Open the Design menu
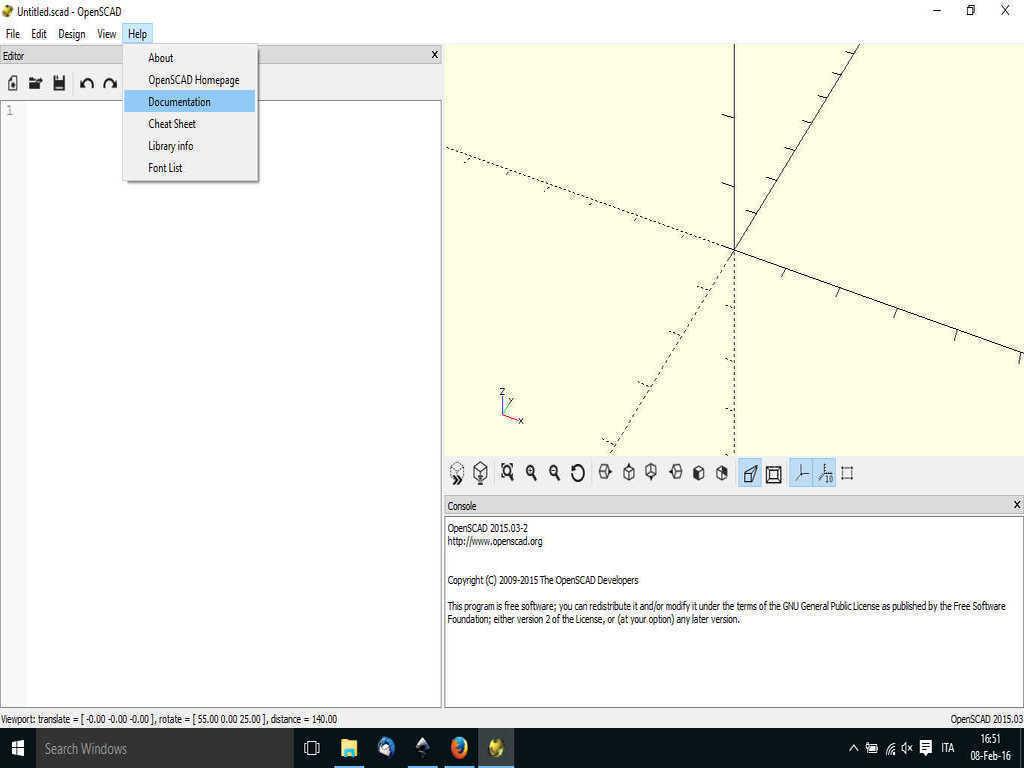The image size is (1024, 768). (72, 34)
